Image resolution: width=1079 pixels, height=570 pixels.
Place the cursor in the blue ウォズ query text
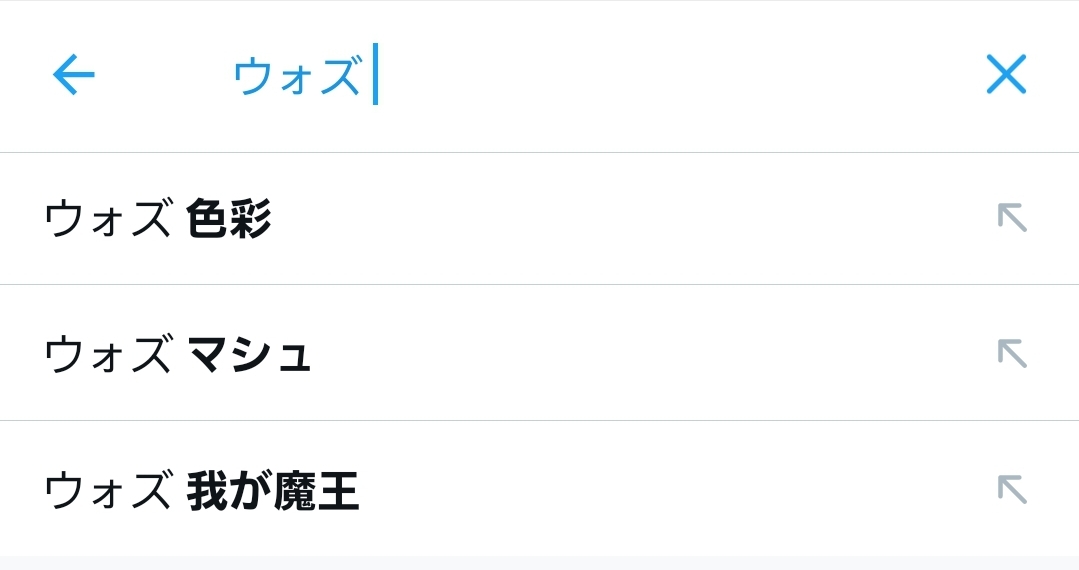(296, 76)
